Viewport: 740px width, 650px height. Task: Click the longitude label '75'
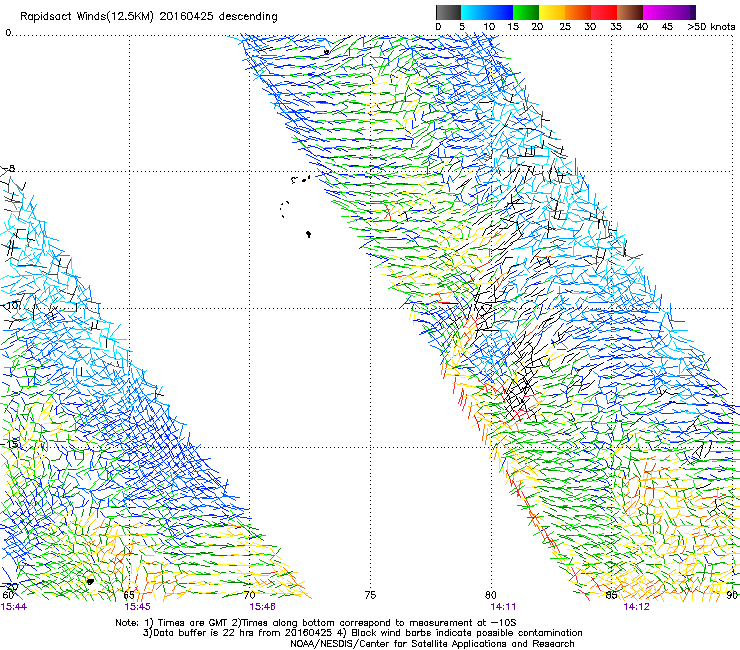pyautogui.click(x=370, y=595)
